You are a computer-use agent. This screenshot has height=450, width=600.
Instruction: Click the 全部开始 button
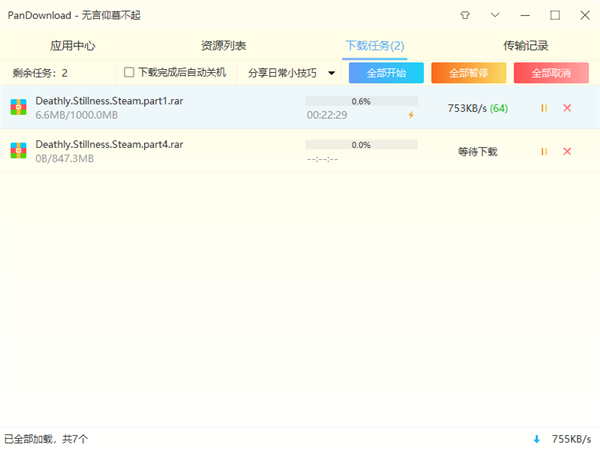386,73
